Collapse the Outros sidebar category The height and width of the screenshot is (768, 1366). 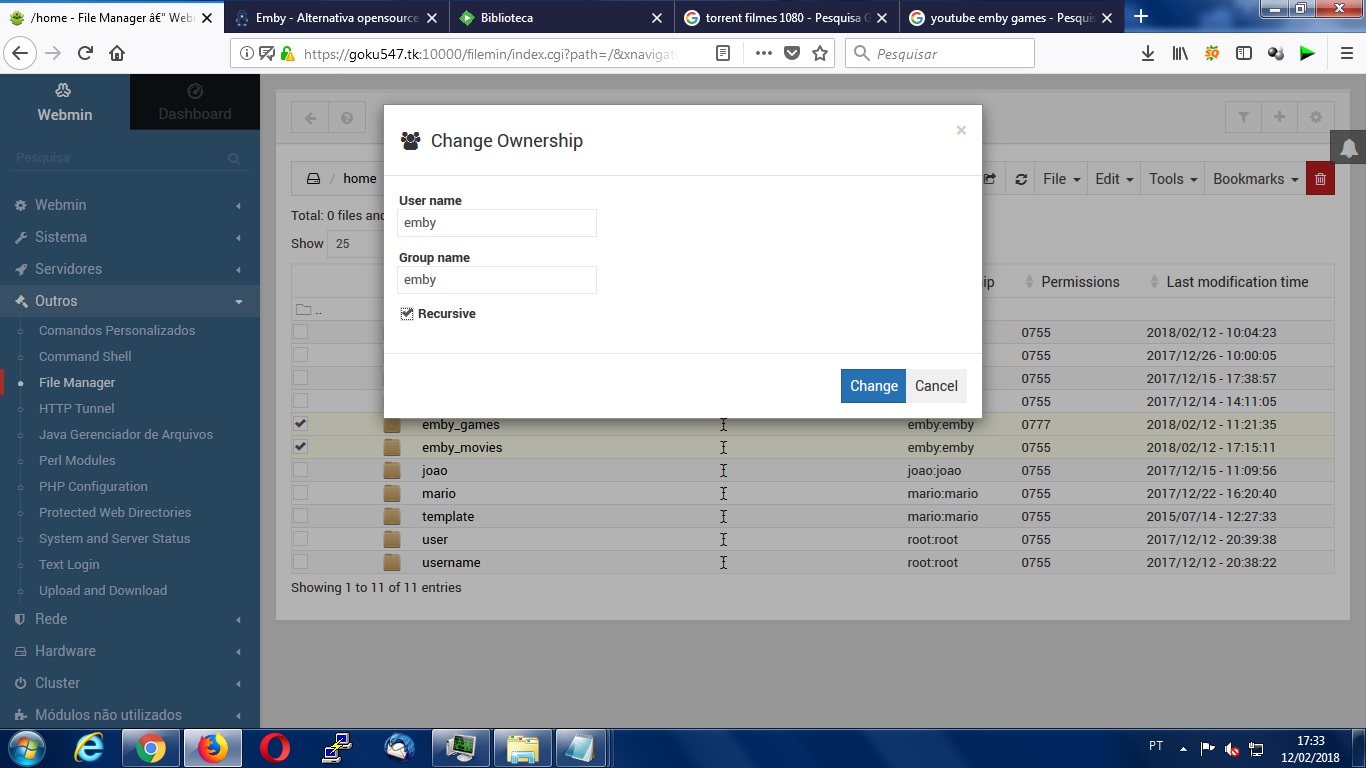130,301
